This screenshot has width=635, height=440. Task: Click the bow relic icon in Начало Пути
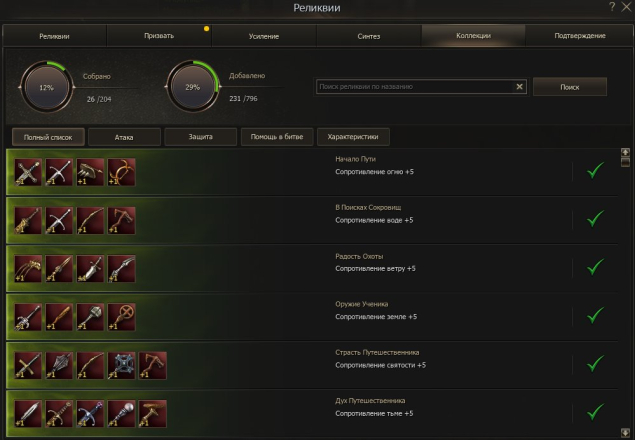121,172
